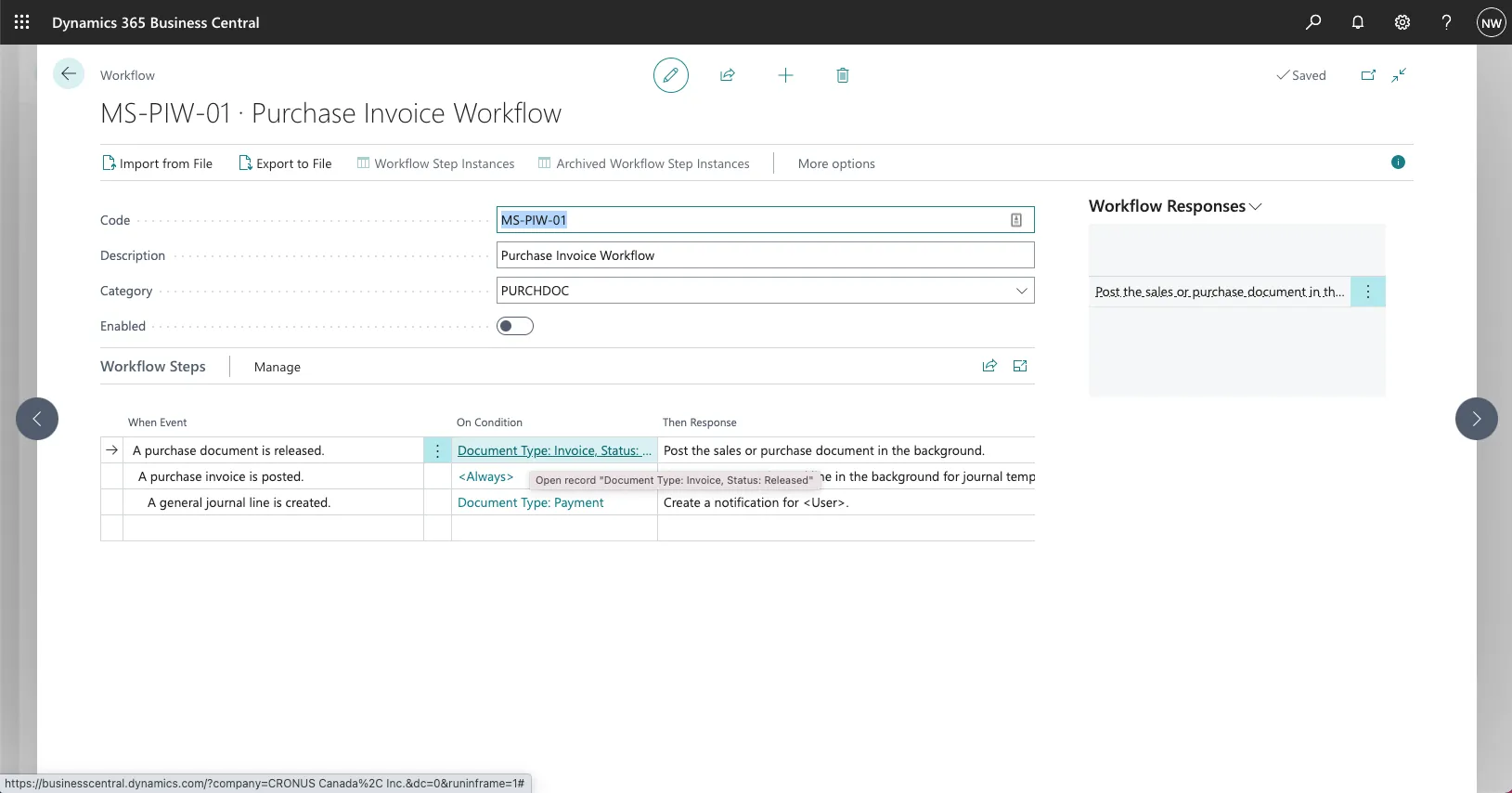Open the settings gear
The height and width of the screenshot is (793, 1512).
1402,22
